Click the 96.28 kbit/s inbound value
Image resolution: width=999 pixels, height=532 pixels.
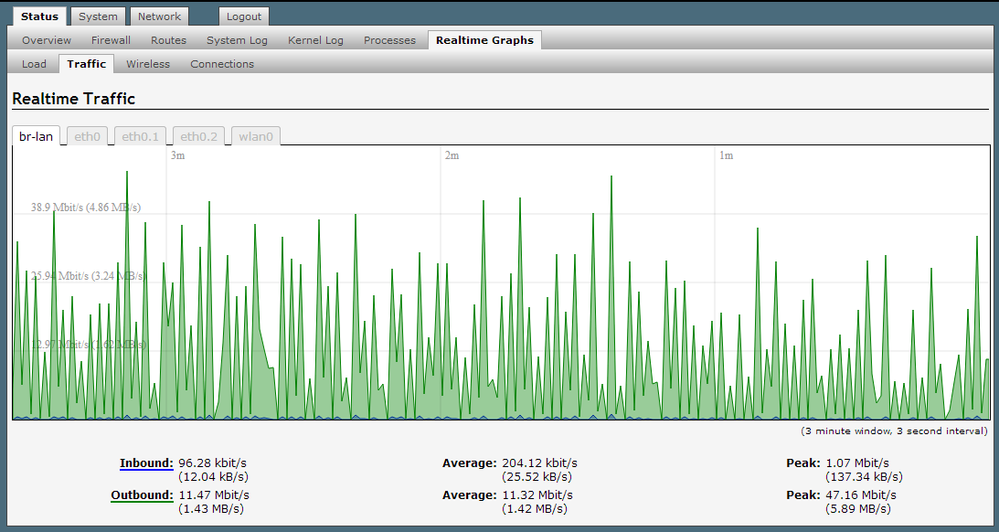tap(212, 463)
